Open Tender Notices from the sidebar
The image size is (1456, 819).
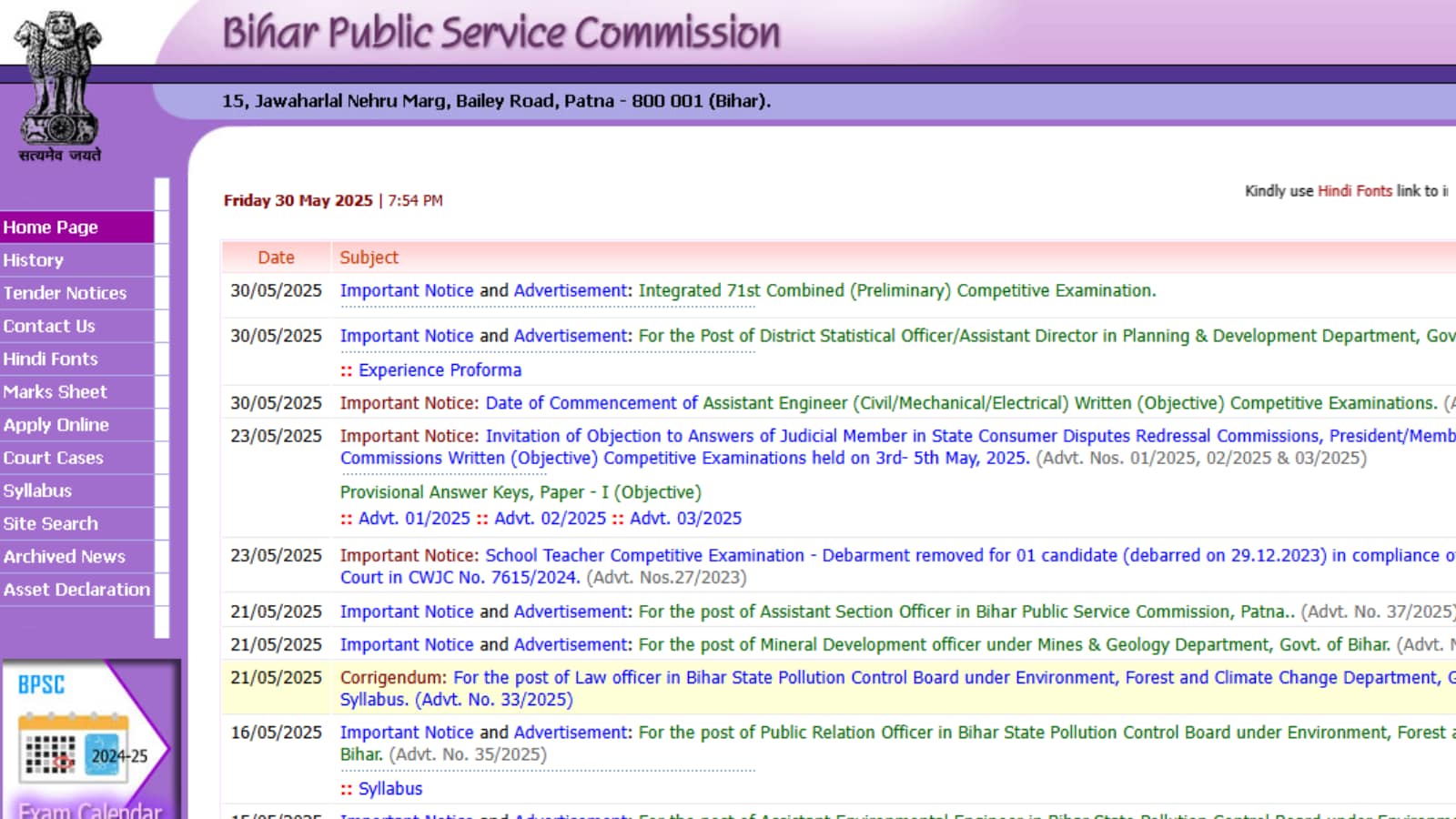tap(65, 292)
